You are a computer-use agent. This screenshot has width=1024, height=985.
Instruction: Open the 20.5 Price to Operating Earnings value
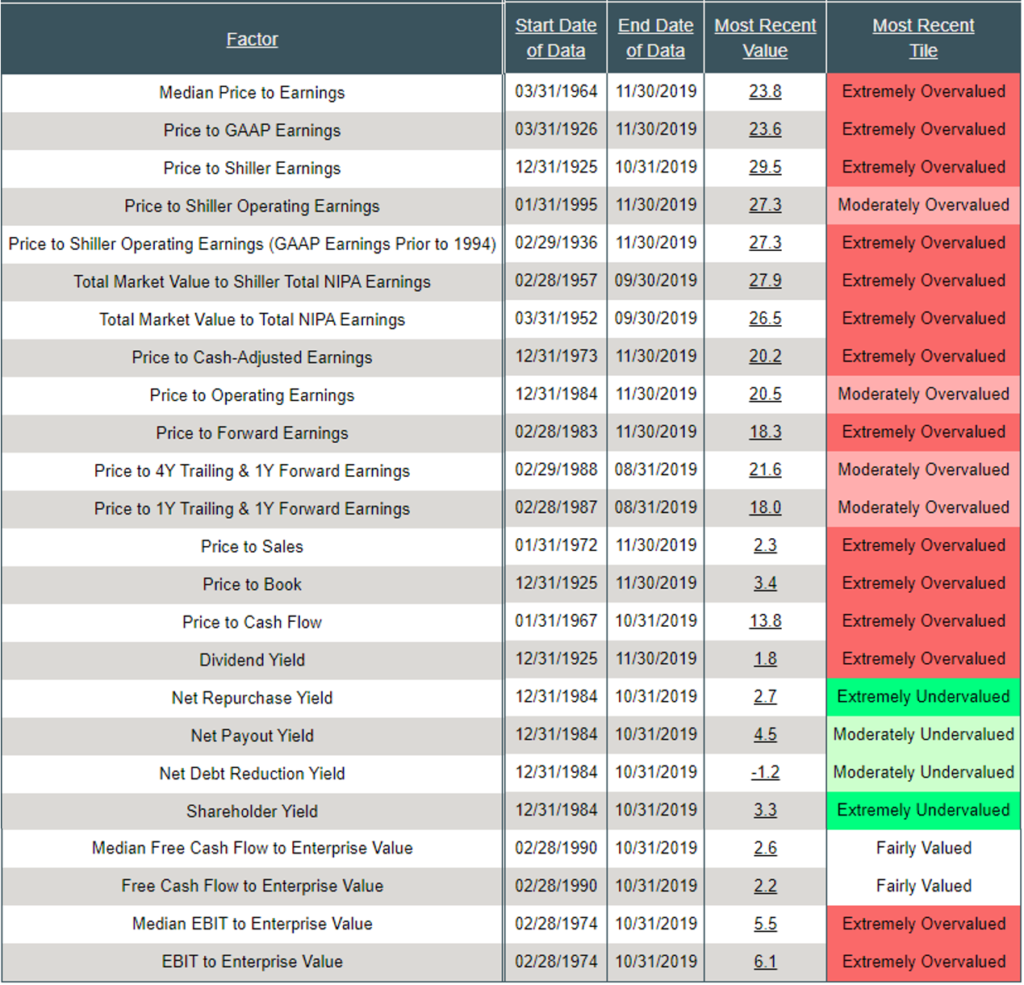click(x=765, y=395)
